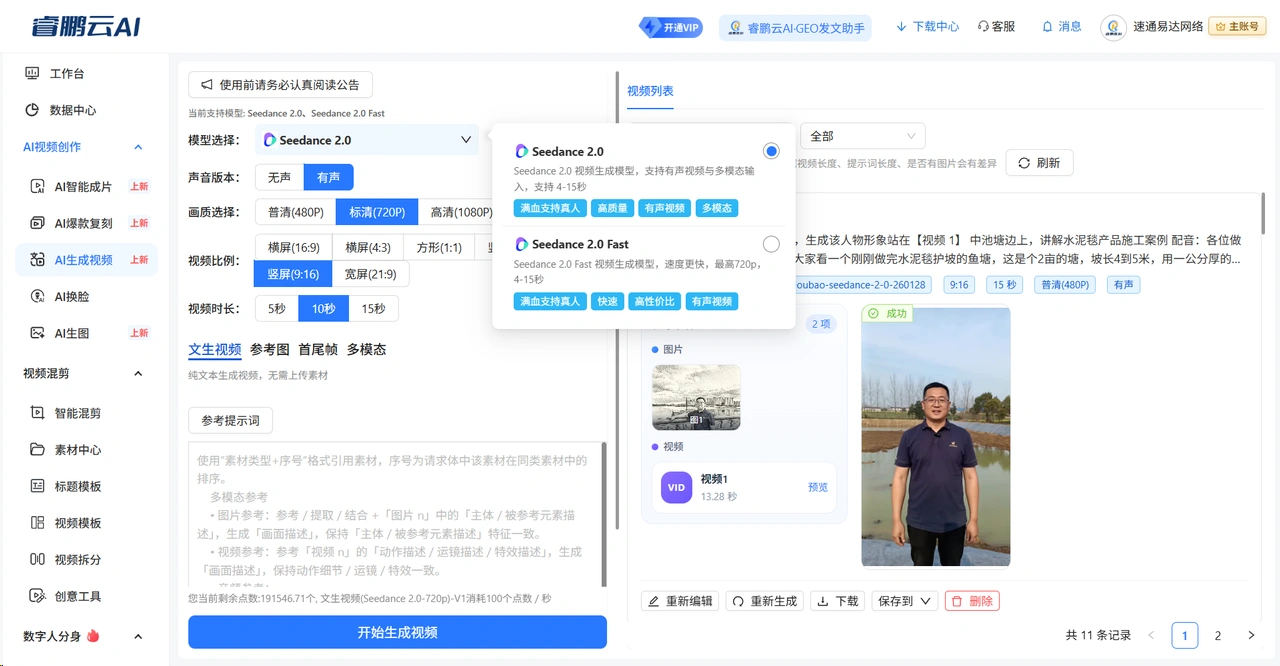
Task: Click the 成功 status label
Action: click(888, 314)
